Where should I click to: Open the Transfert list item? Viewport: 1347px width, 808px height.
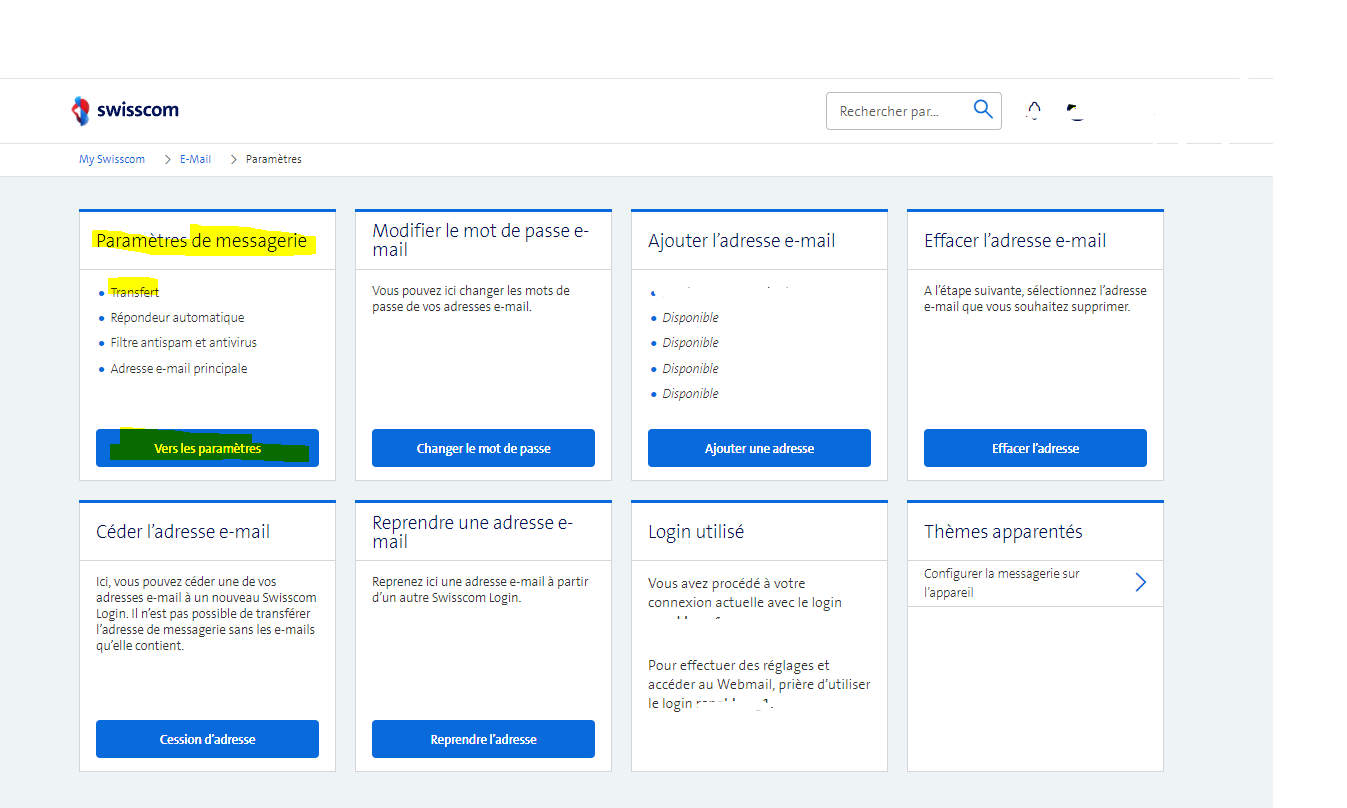point(135,292)
